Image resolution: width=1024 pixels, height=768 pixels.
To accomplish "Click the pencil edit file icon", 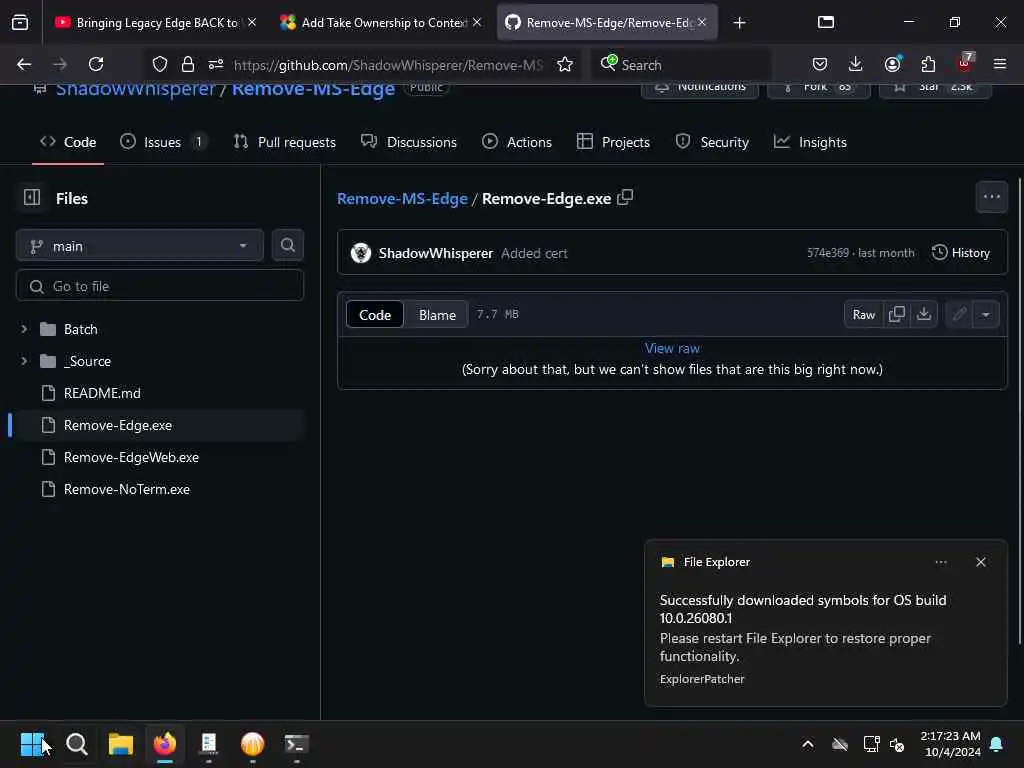I will pos(959,314).
